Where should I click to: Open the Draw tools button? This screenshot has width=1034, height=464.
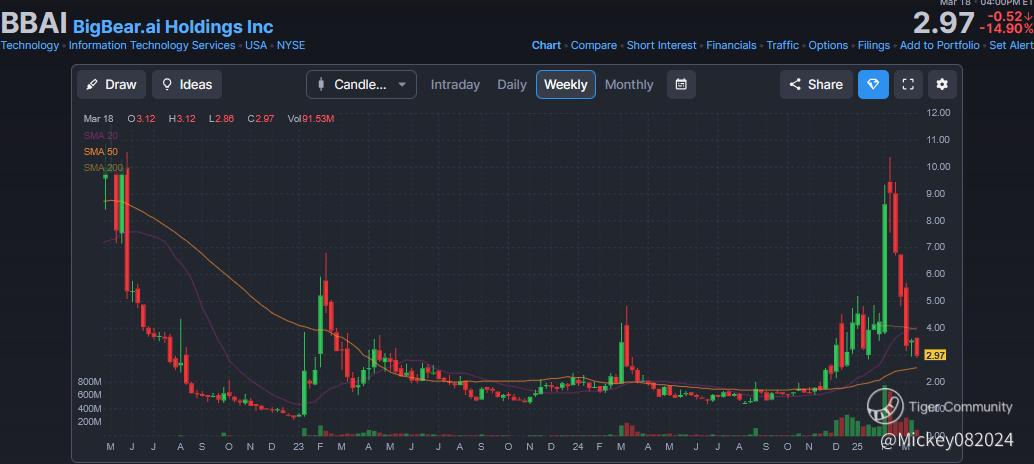(111, 84)
